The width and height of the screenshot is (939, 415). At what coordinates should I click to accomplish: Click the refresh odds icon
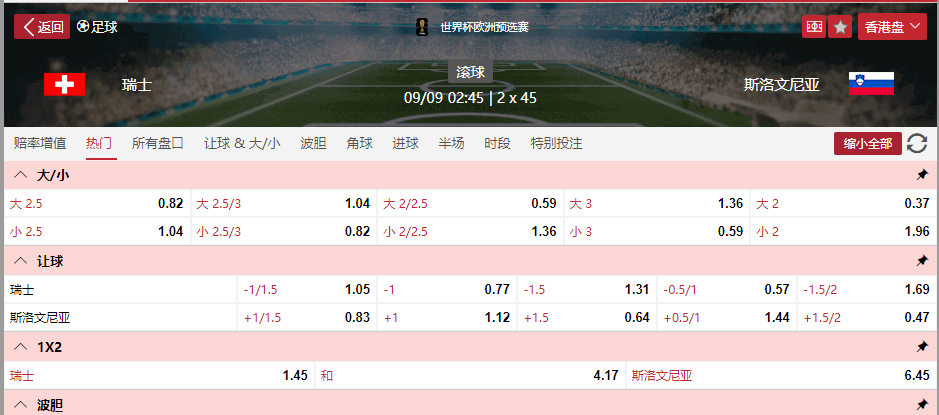(917, 144)
